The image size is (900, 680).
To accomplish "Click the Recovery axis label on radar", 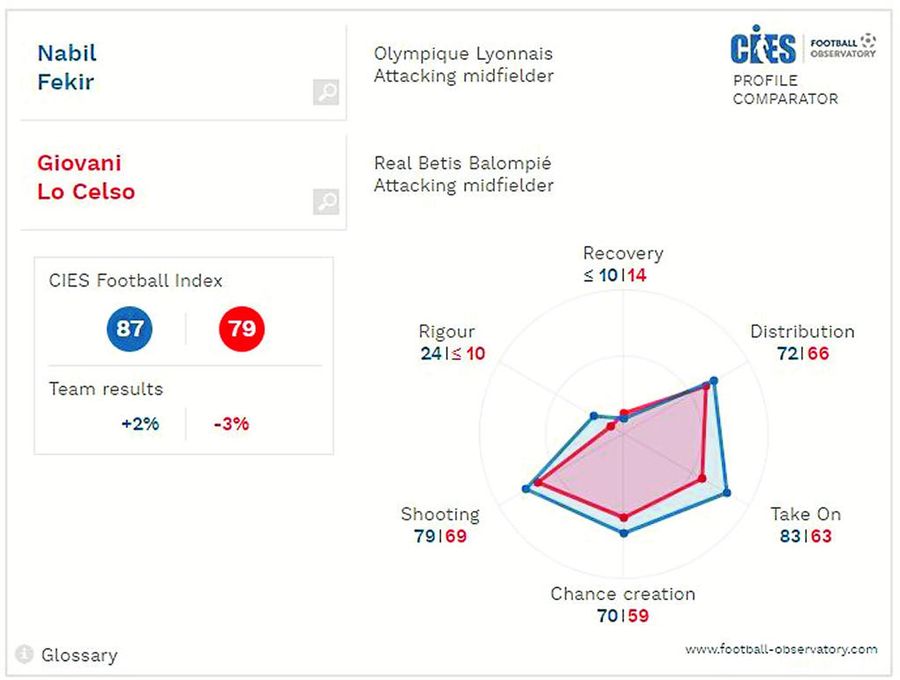I will coord(622,254).
